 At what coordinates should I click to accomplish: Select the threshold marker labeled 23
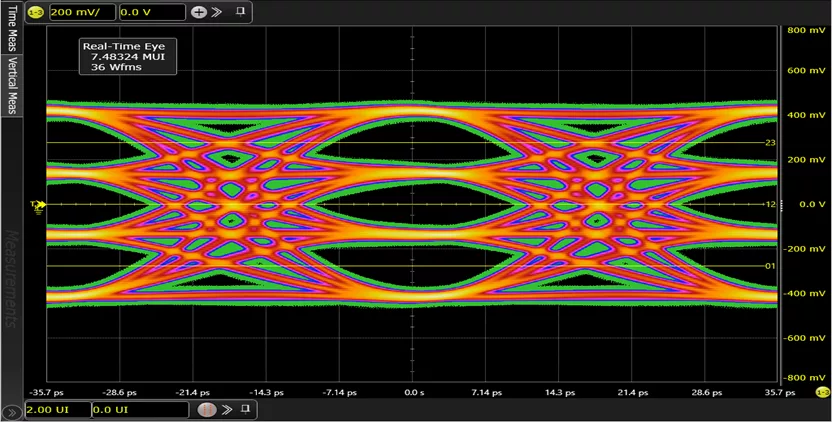click(x=770, y=143)
